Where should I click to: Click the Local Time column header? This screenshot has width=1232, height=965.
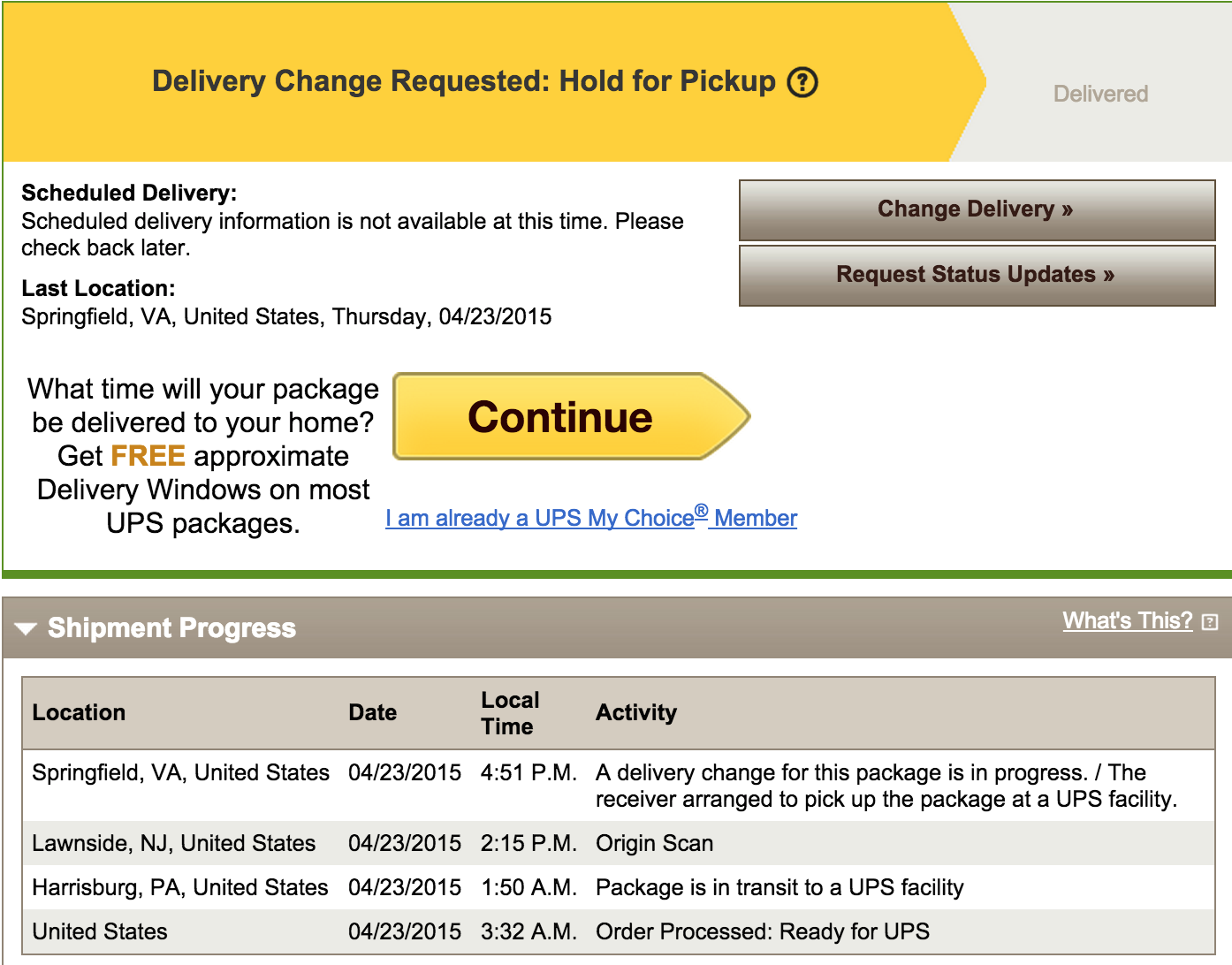pyautogui.click(x=510, y=713)
